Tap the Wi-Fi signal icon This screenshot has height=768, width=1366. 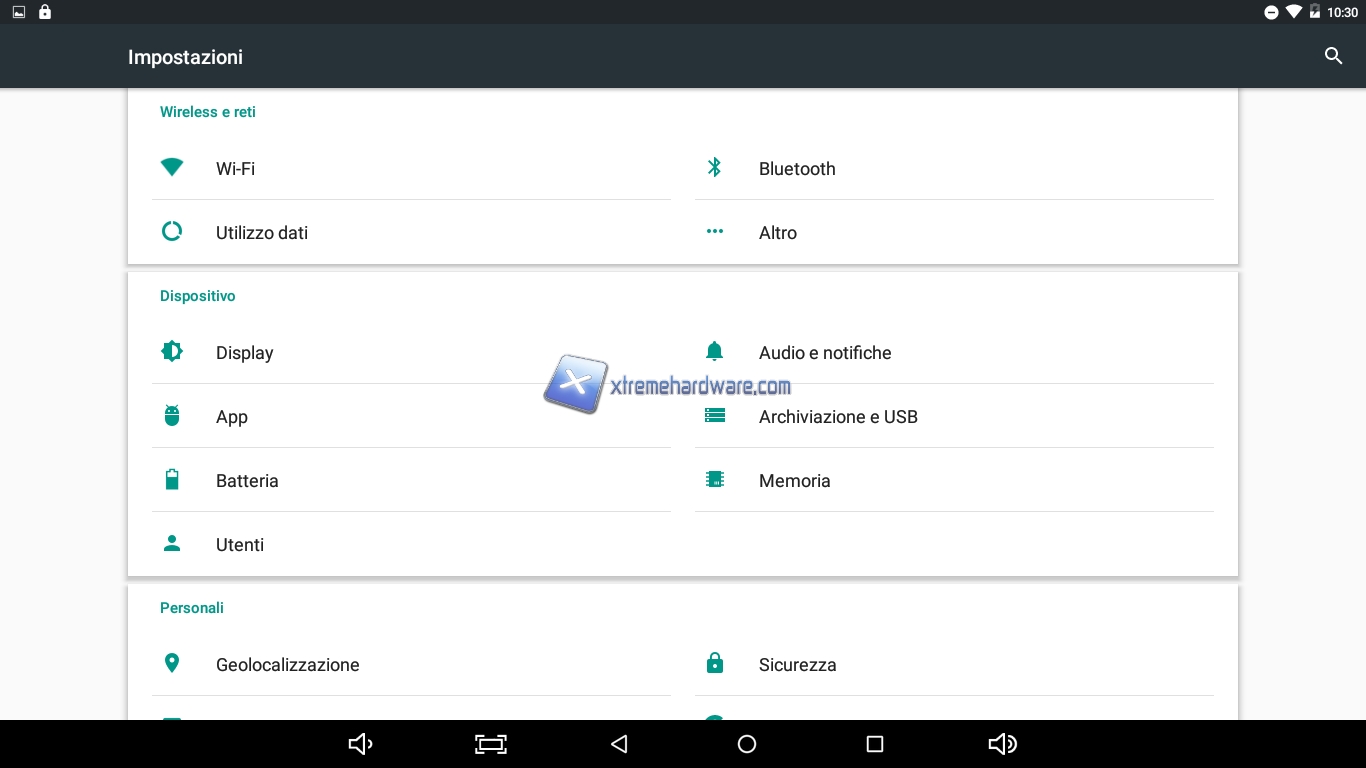pos(172,168)
